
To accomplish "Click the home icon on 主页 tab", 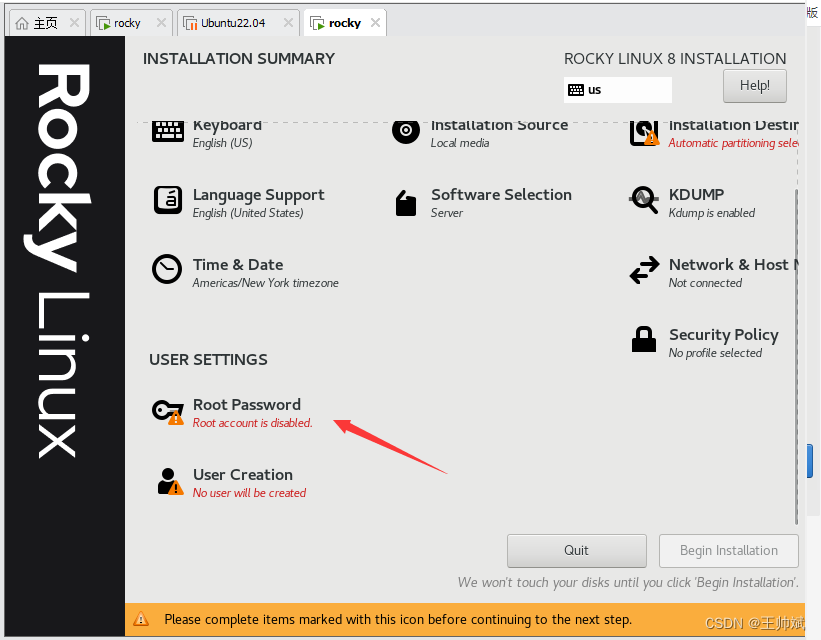I will (x=22, y=23).
